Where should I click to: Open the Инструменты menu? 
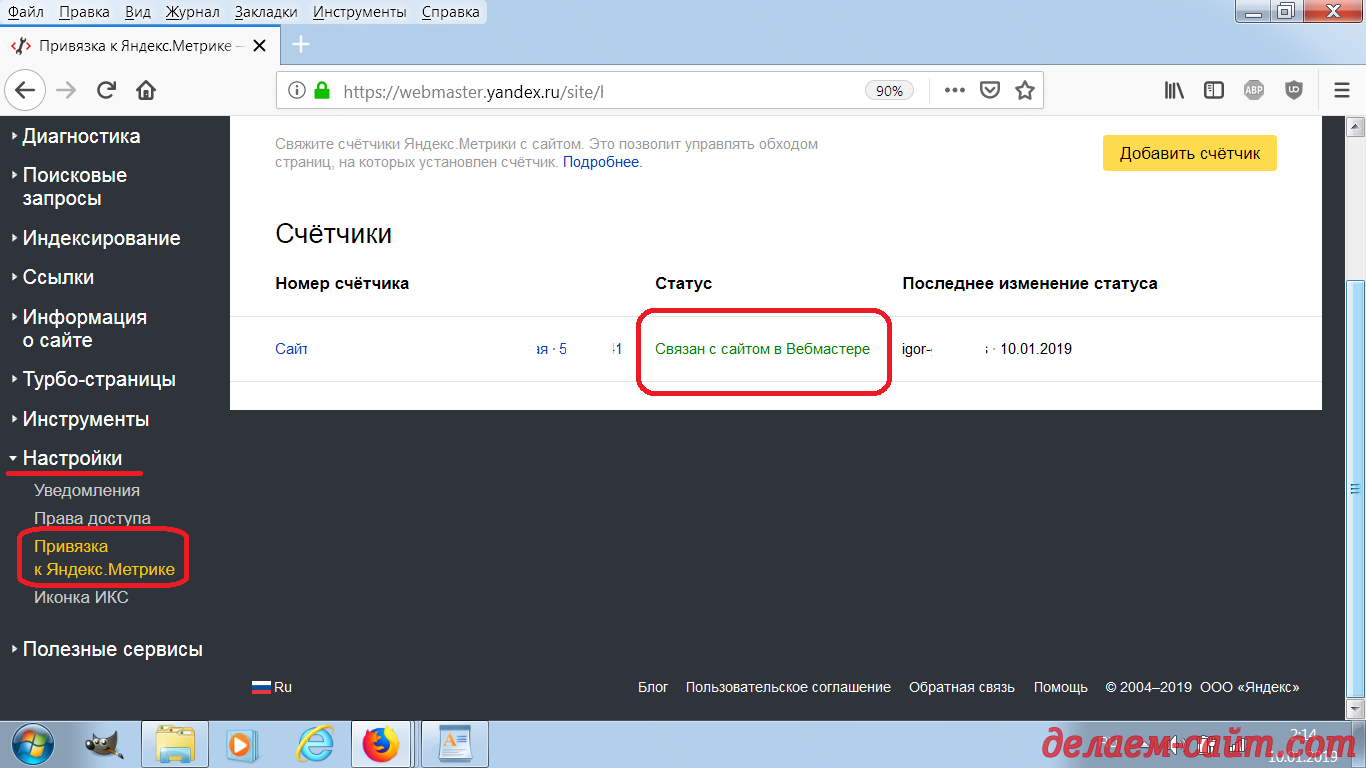pos(360,12)
